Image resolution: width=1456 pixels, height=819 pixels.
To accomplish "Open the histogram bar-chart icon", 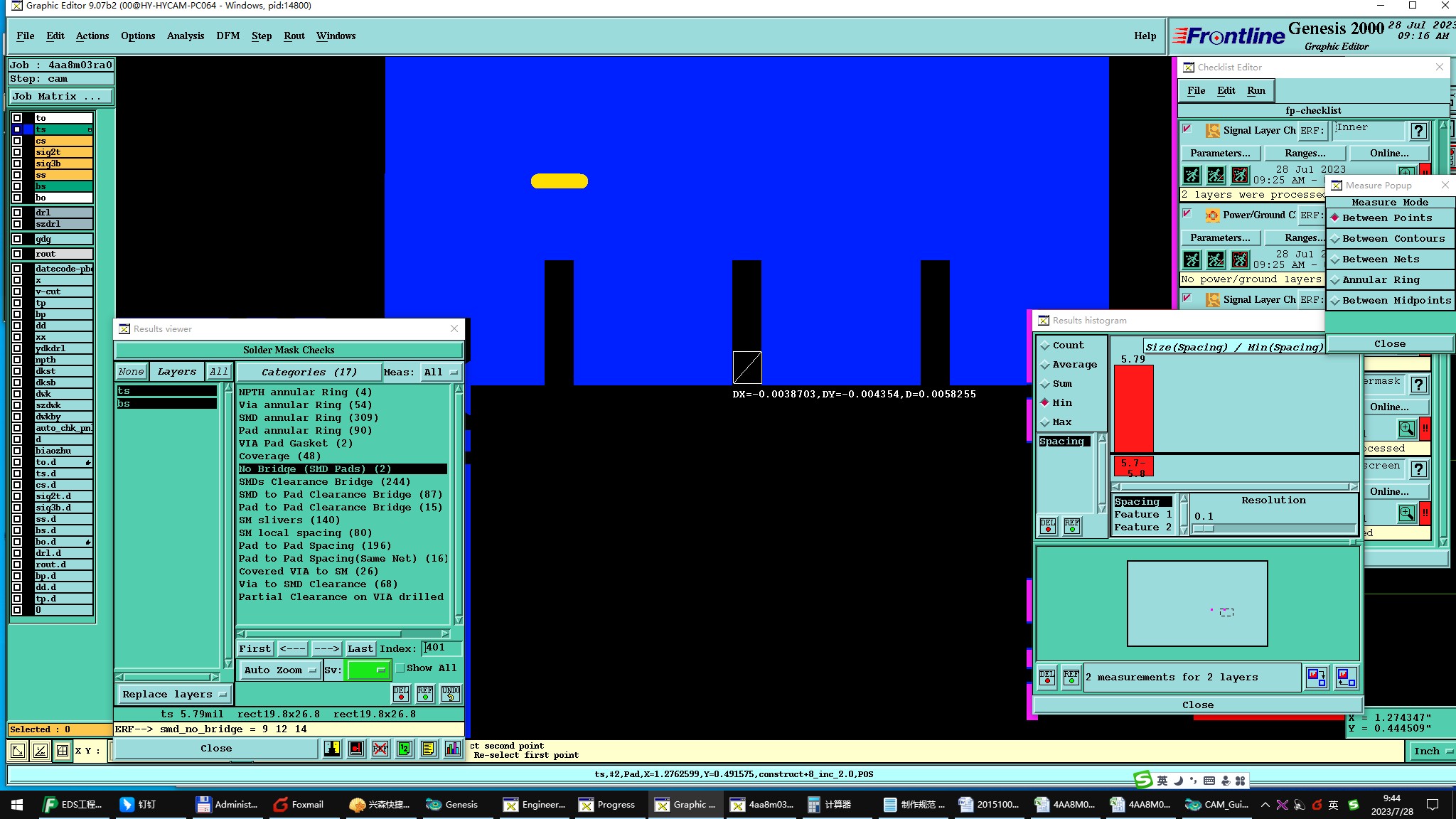I will coord(453,749).
